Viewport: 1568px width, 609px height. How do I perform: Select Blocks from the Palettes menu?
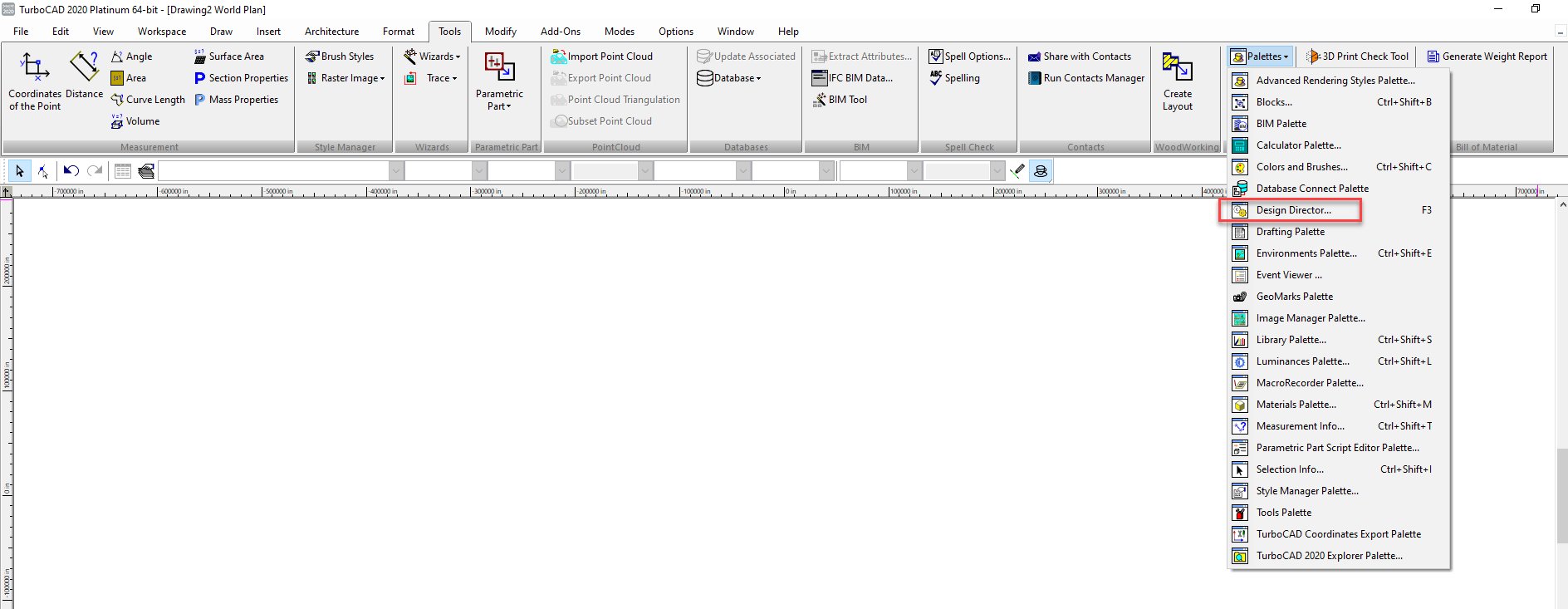pyautogui.click(x=1339, y=102)
